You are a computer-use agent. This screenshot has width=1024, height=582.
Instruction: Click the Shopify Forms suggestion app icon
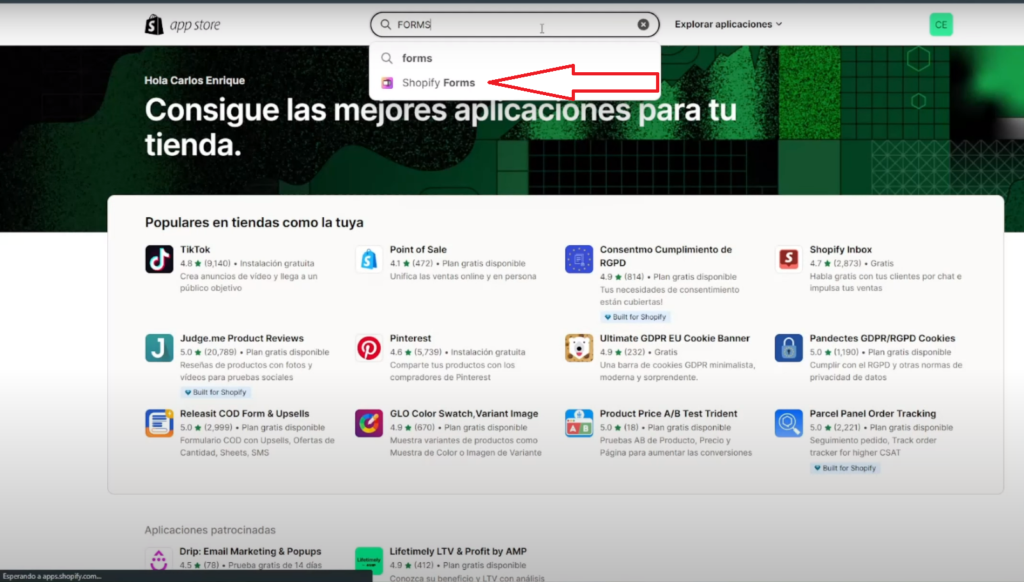click(387, 83)
